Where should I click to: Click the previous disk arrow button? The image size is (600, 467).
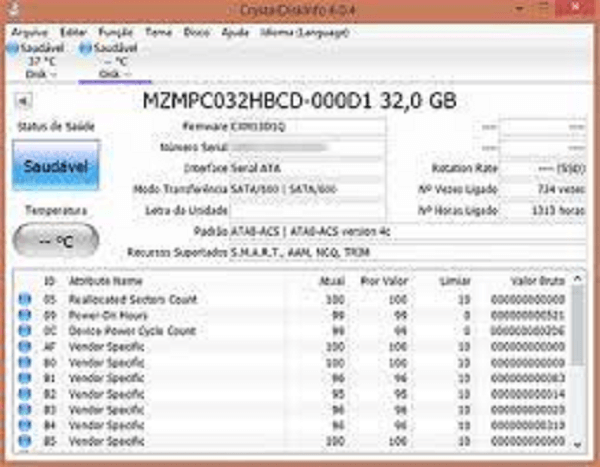tap(23, 101)
